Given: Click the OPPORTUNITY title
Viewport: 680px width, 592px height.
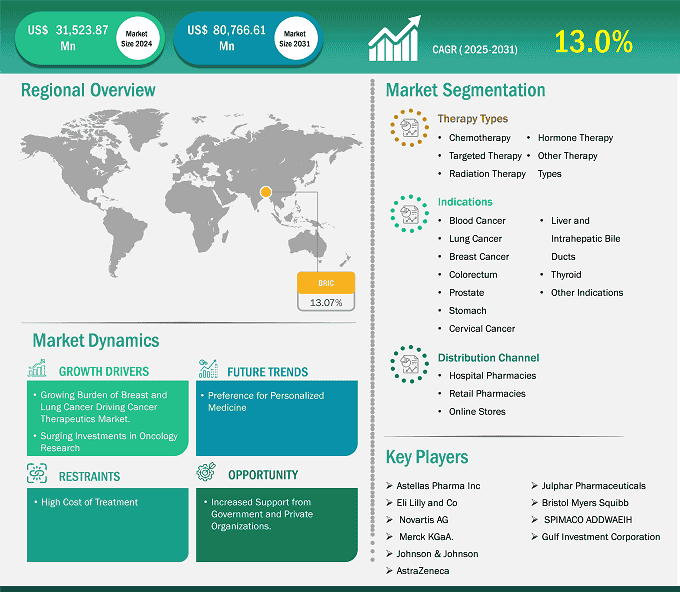Looking at the screenshot, I should click(263, 475).
